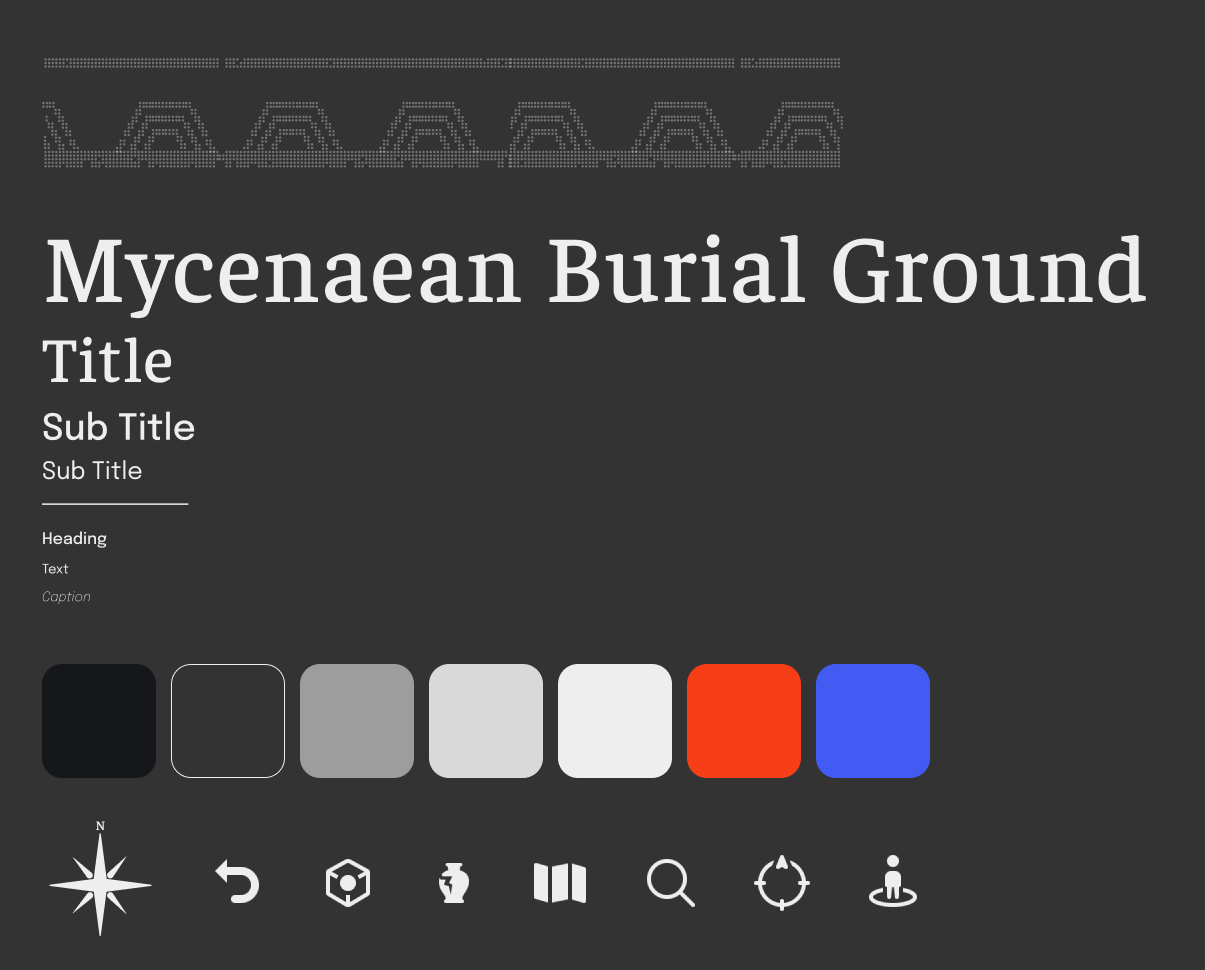Select the off-white color swatch
This screenshot has width=1205, height=970.
click(614, 720)
